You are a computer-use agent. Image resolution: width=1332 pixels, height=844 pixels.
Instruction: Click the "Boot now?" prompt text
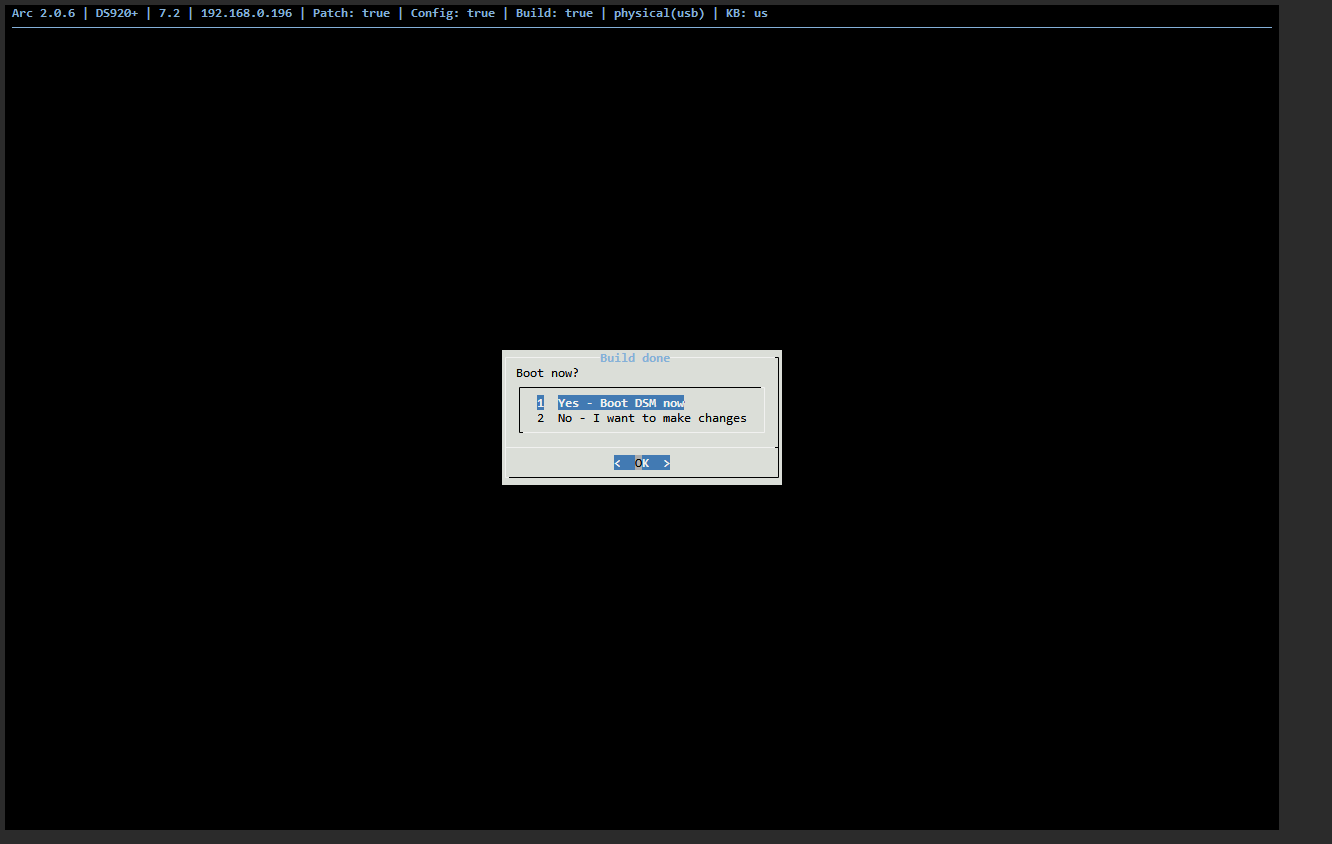click(x=547, y=373)
